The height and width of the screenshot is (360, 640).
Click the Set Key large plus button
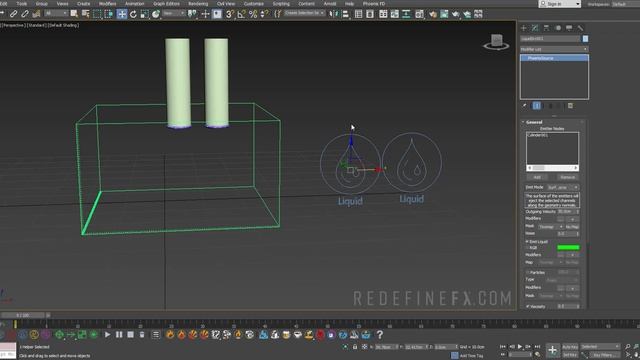552,350
